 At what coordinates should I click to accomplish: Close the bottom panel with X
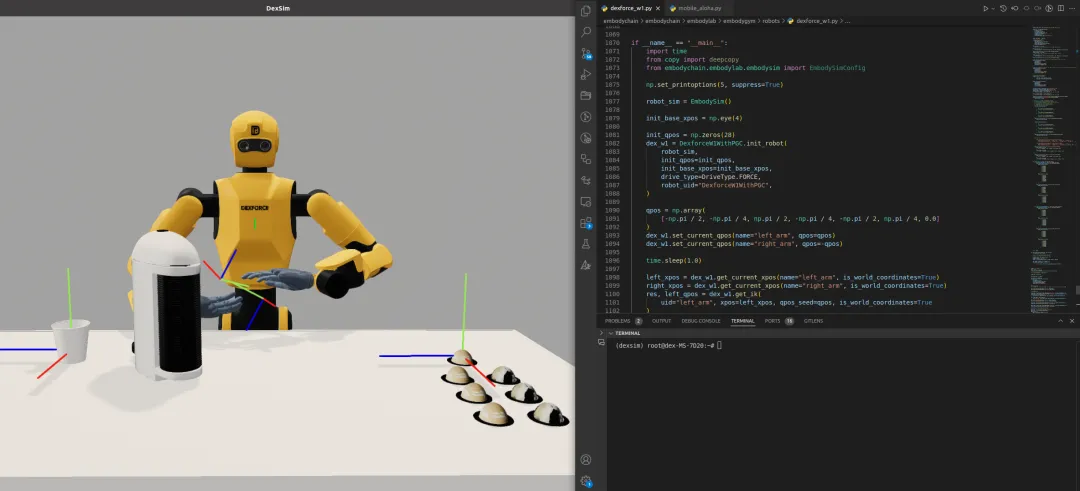click(x=1072, y=321)
